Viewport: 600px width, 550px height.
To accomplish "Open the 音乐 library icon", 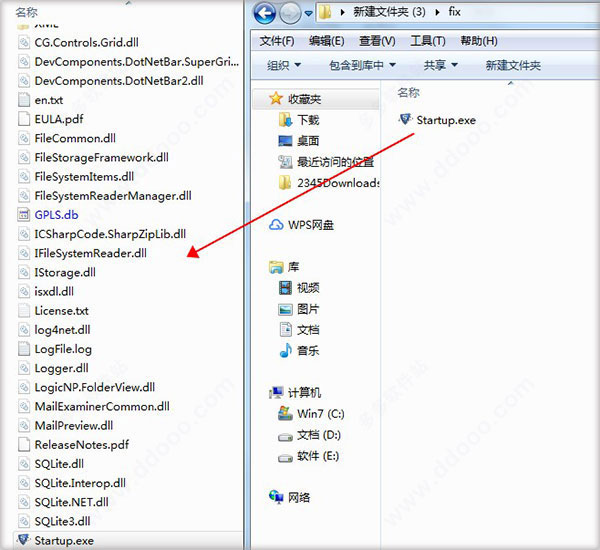I will point(285,350).
